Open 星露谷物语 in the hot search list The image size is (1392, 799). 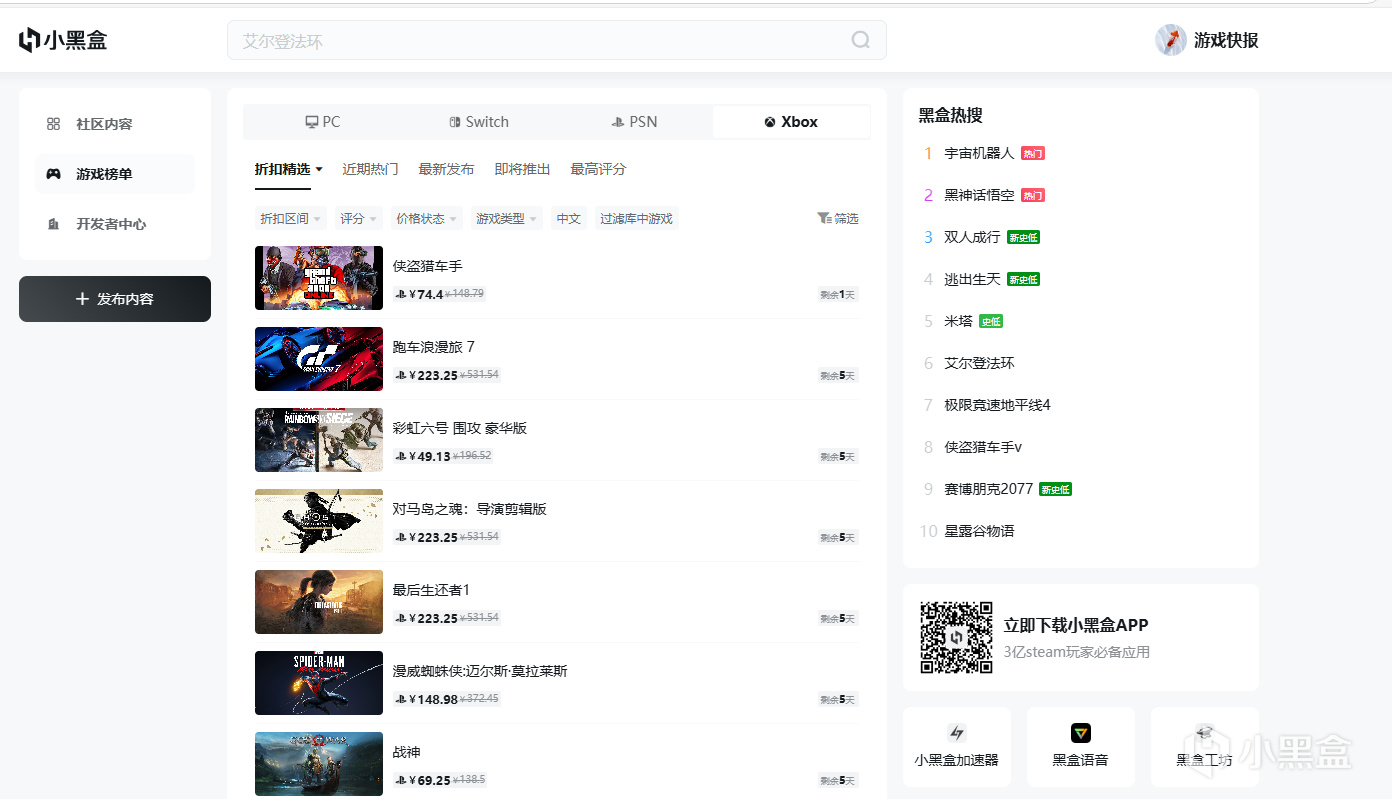point(980,531)
